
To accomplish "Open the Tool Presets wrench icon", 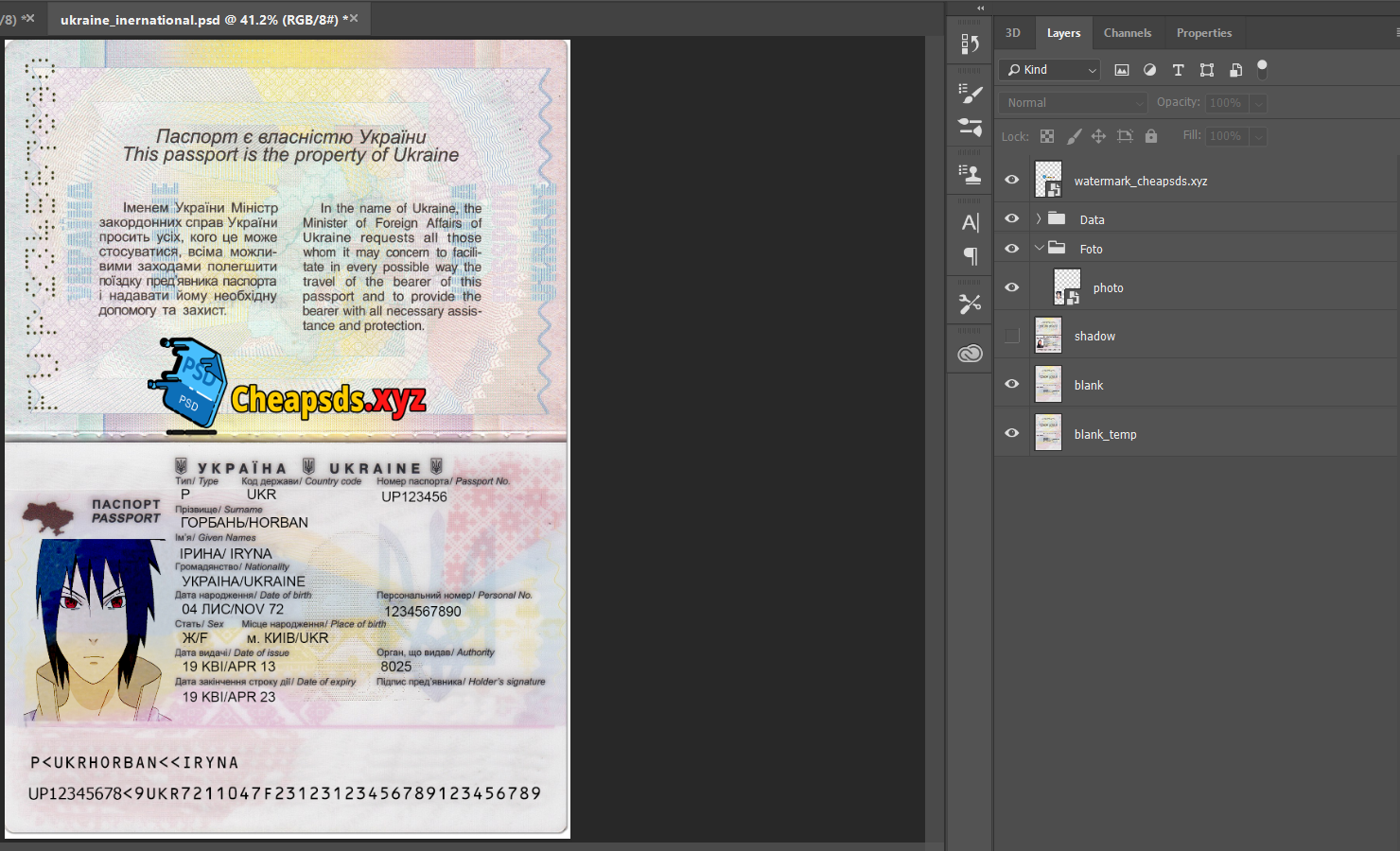I will click(x=970, y=304).
